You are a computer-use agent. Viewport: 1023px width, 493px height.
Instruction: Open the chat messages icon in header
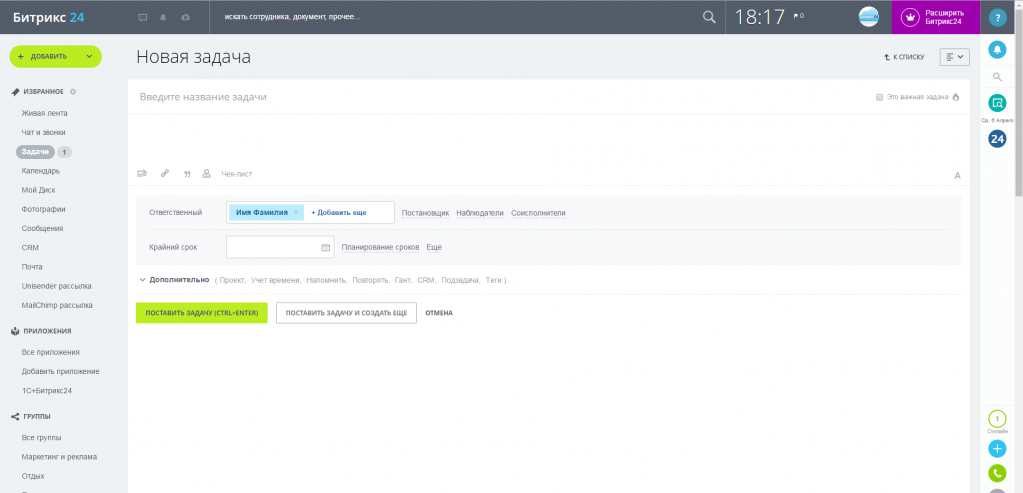click(x=143, y=18)
